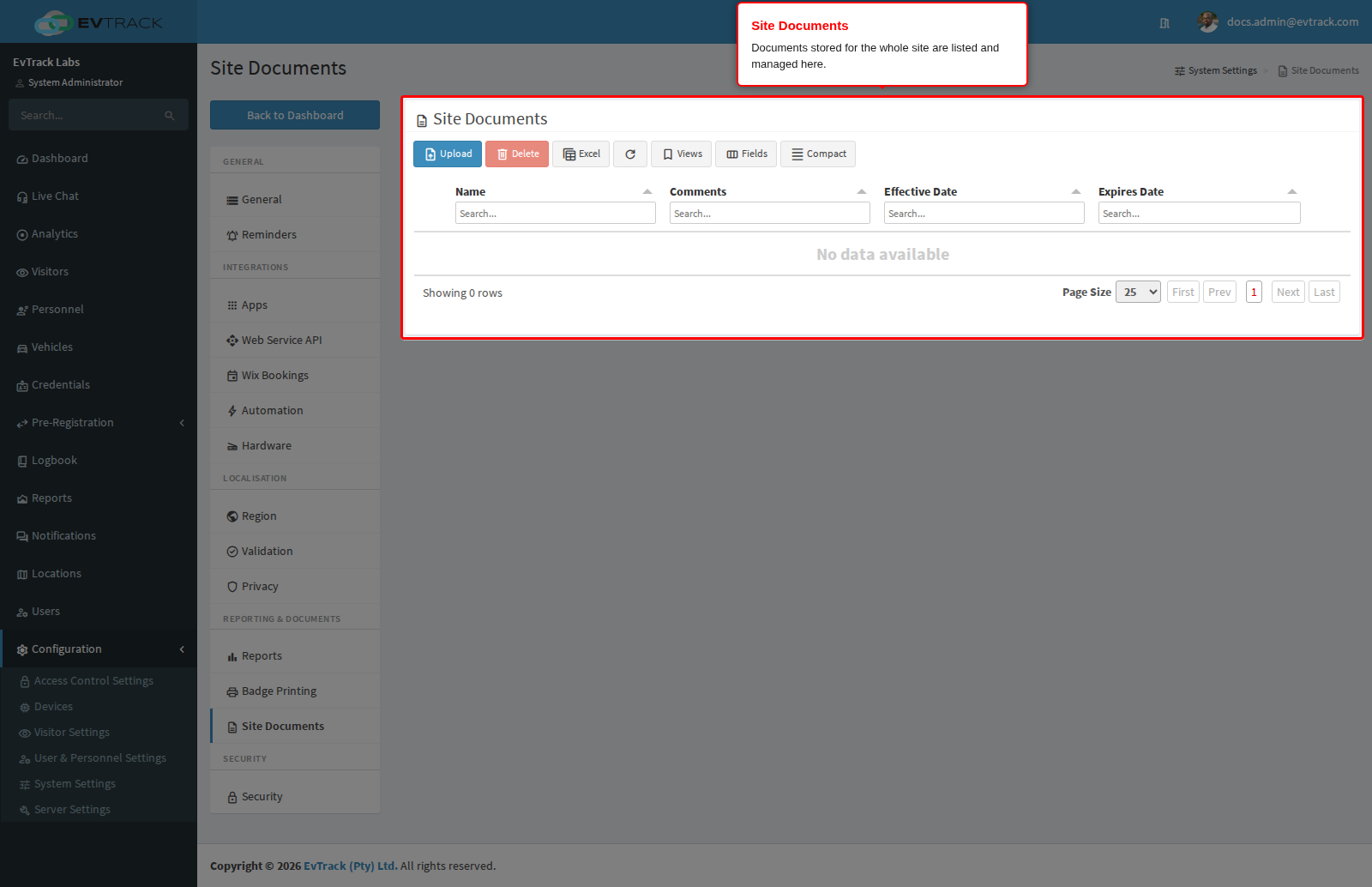
Task: Click the Credentials badge icon
Action: (22, 386)
